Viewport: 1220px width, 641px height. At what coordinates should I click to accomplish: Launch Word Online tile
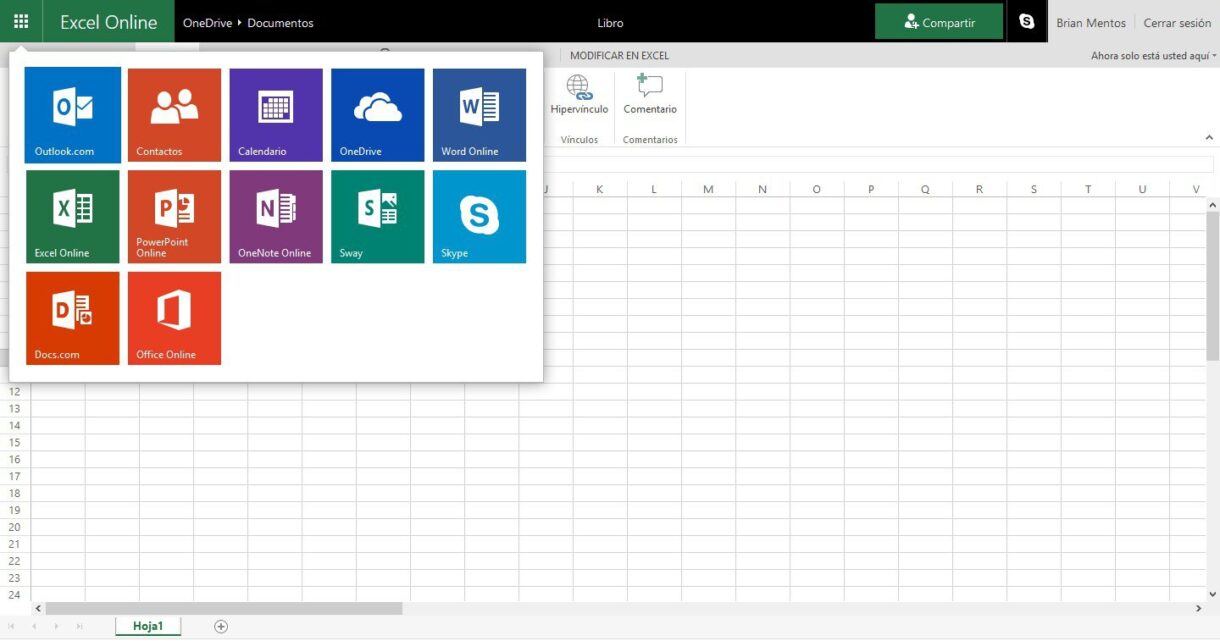coord(479,115)
